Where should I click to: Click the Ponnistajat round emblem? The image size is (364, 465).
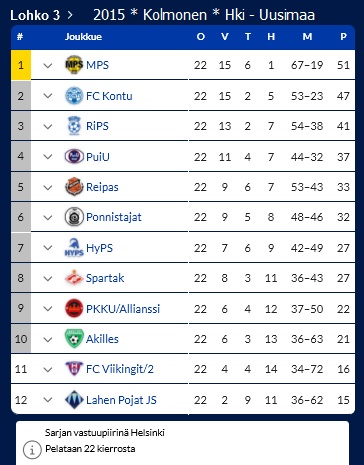pos(74,217)
